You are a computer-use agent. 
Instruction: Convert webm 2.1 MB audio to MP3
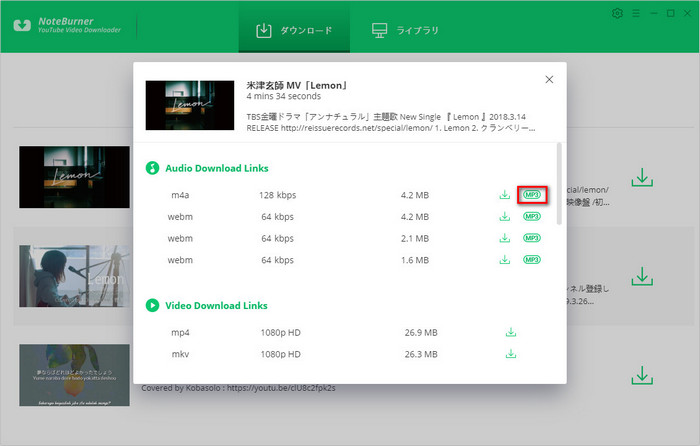click(x=532, y=238)
